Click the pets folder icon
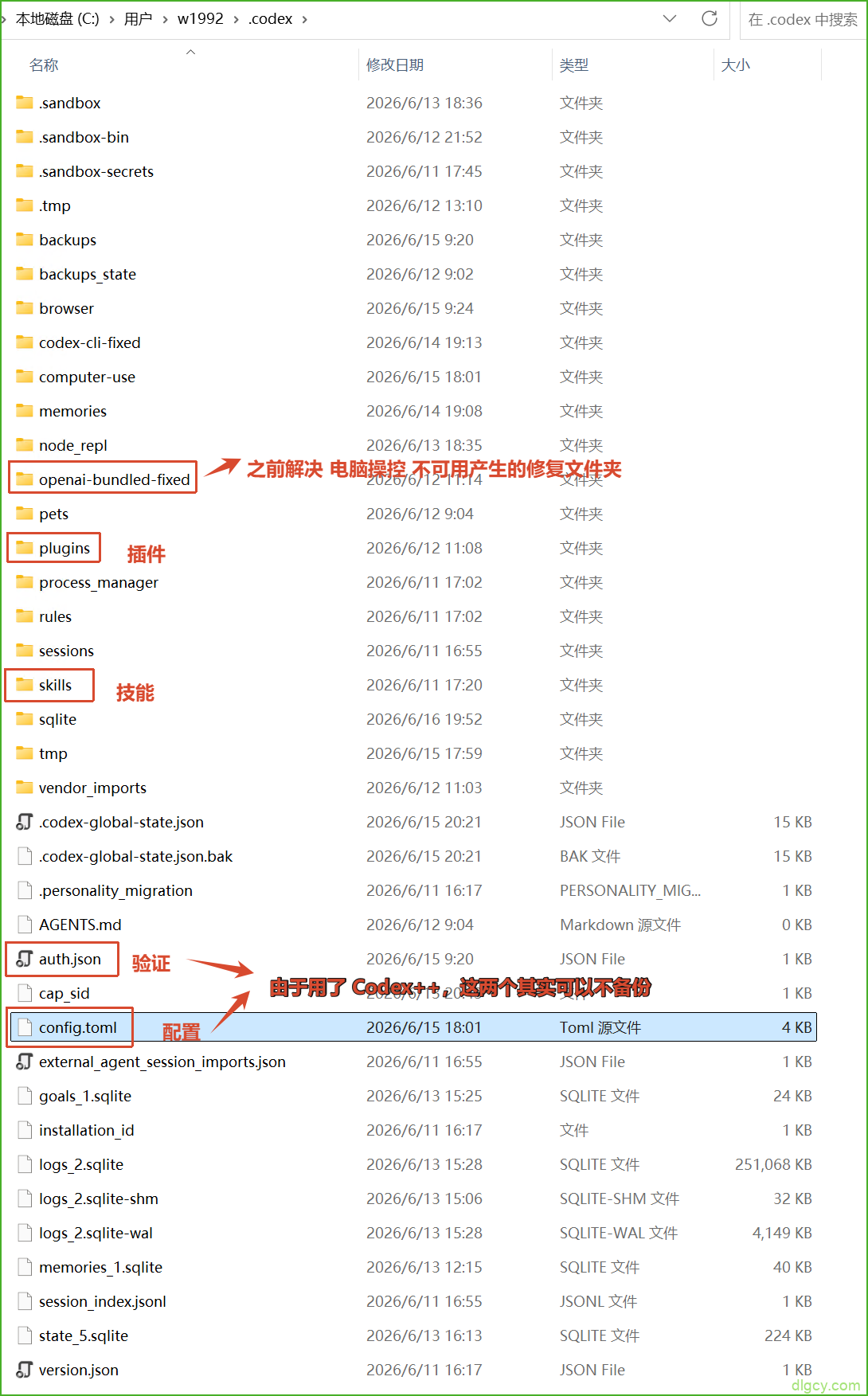 coord(25,514)
